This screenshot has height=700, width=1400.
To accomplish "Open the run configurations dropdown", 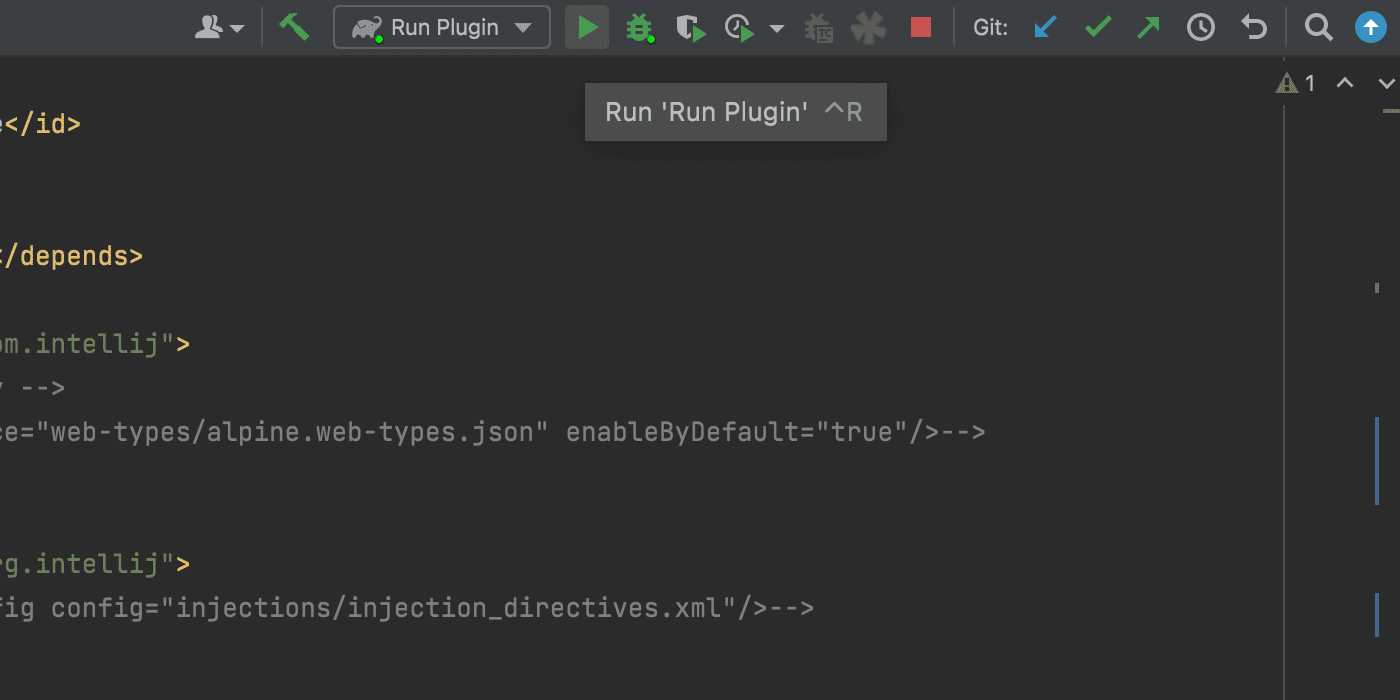I will pyautogui.click(x=524, y=27).
